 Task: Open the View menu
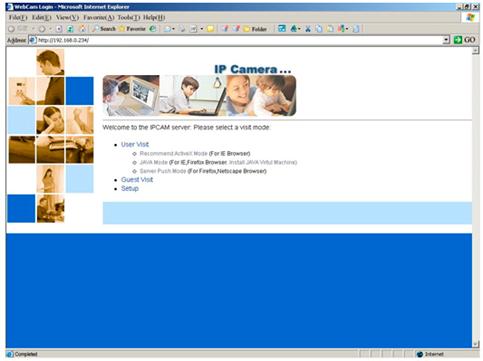67,17
